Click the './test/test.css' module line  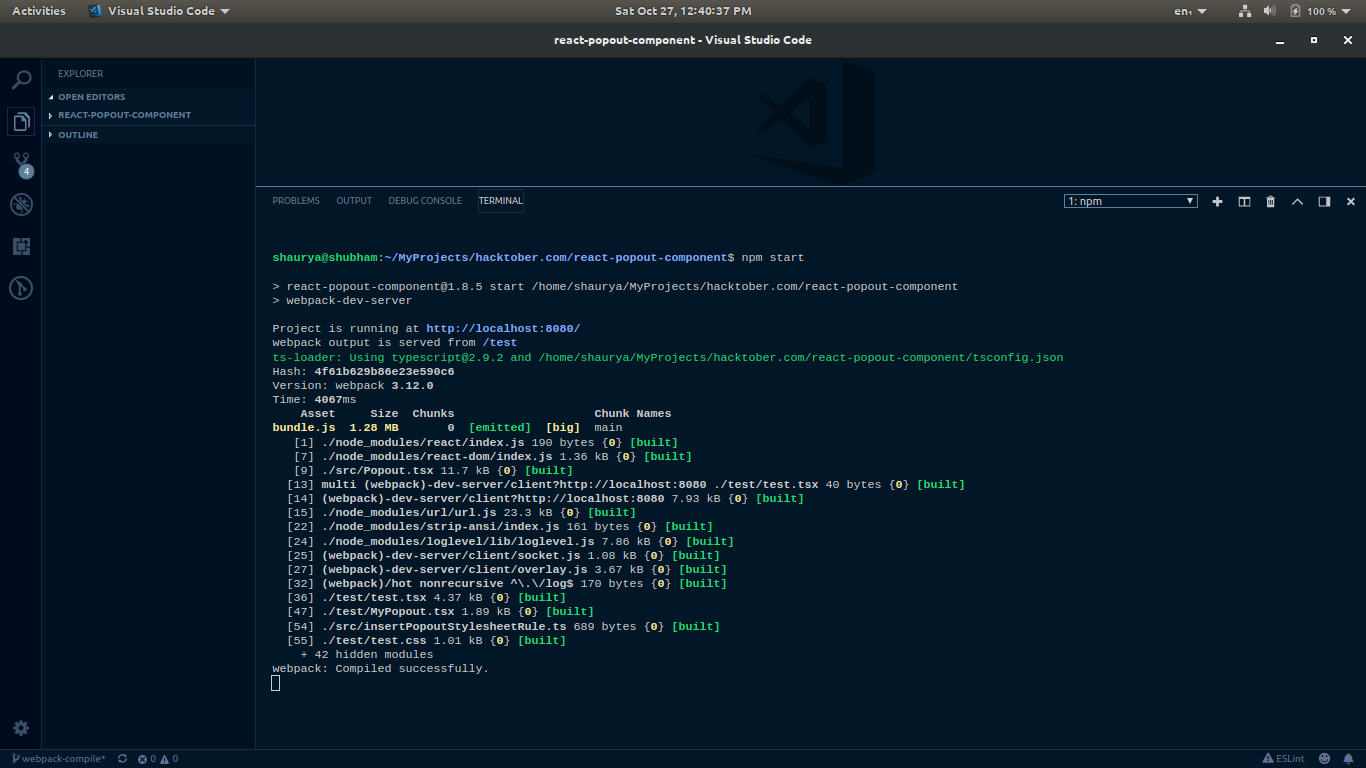pos(426,640)
